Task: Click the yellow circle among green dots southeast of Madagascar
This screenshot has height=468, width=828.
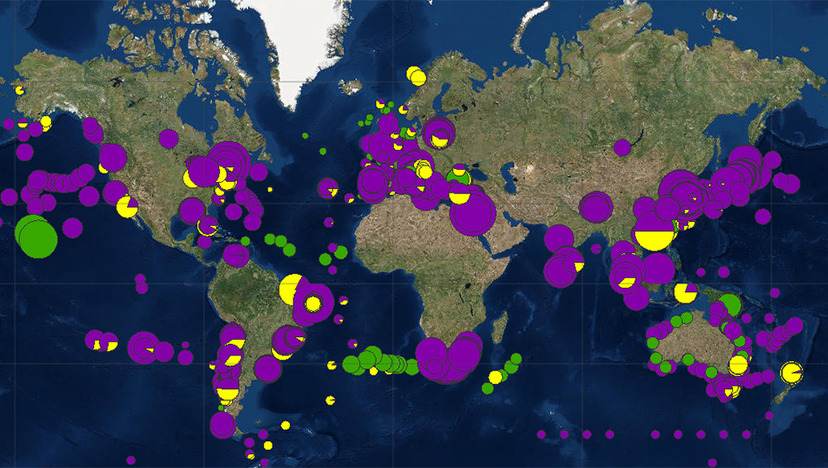Action: [495, 377]
